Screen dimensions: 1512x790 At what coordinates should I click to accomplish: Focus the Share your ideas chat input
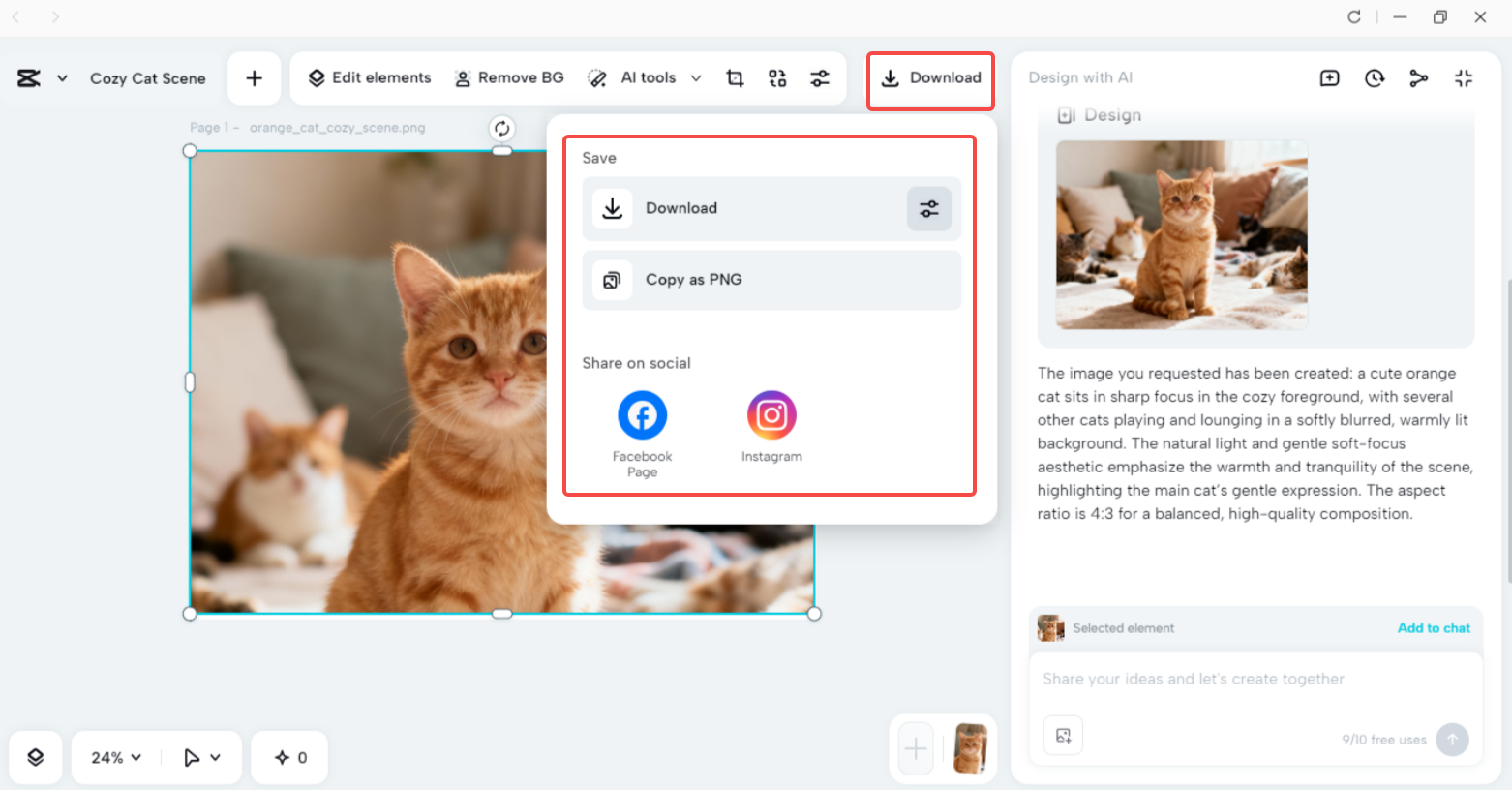[x=1255, y=680]
